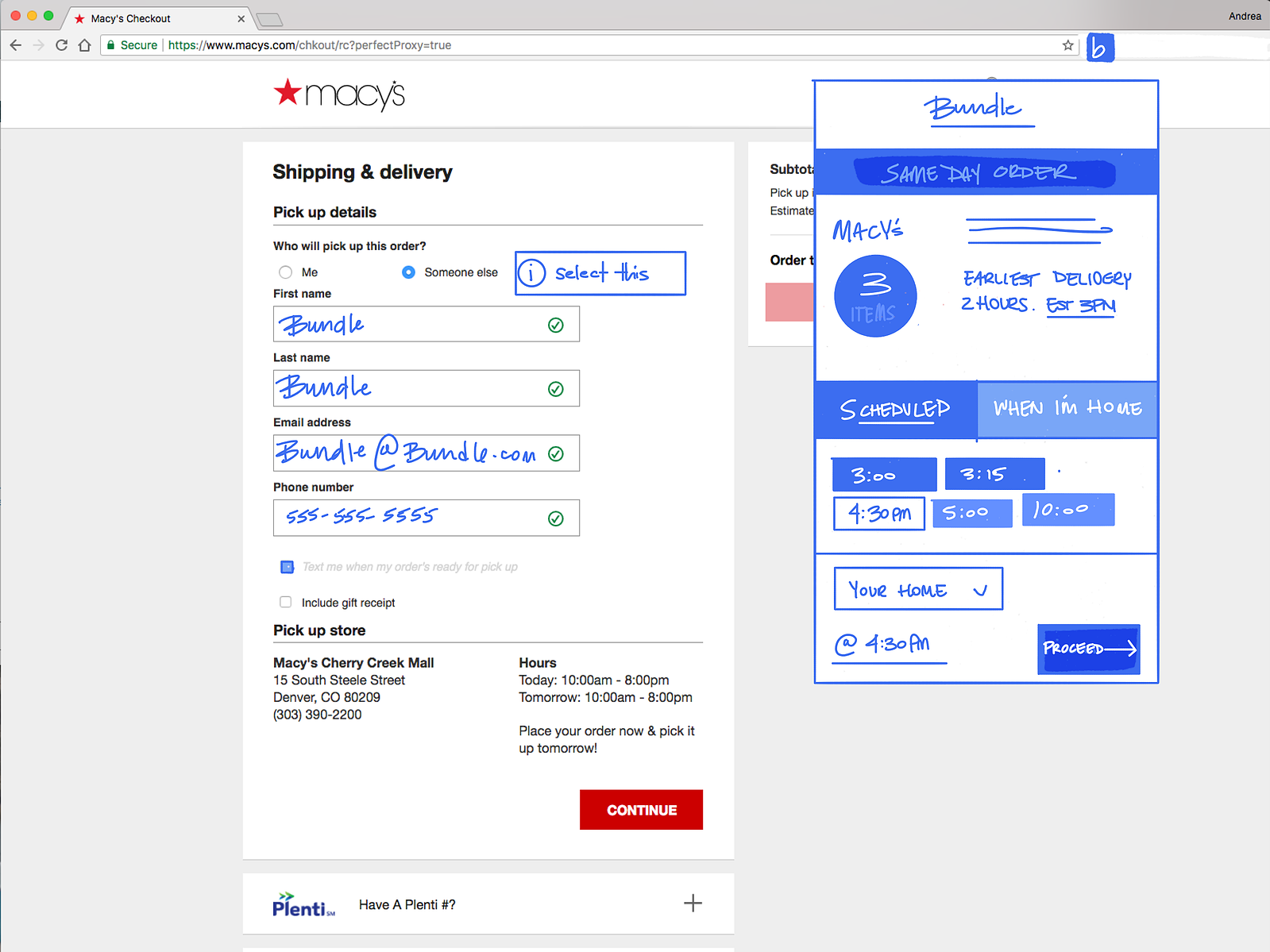Screen dimensions: 1270x952
Task: Click the green padlock Secure indicator
Action: [x=133, y=45]
